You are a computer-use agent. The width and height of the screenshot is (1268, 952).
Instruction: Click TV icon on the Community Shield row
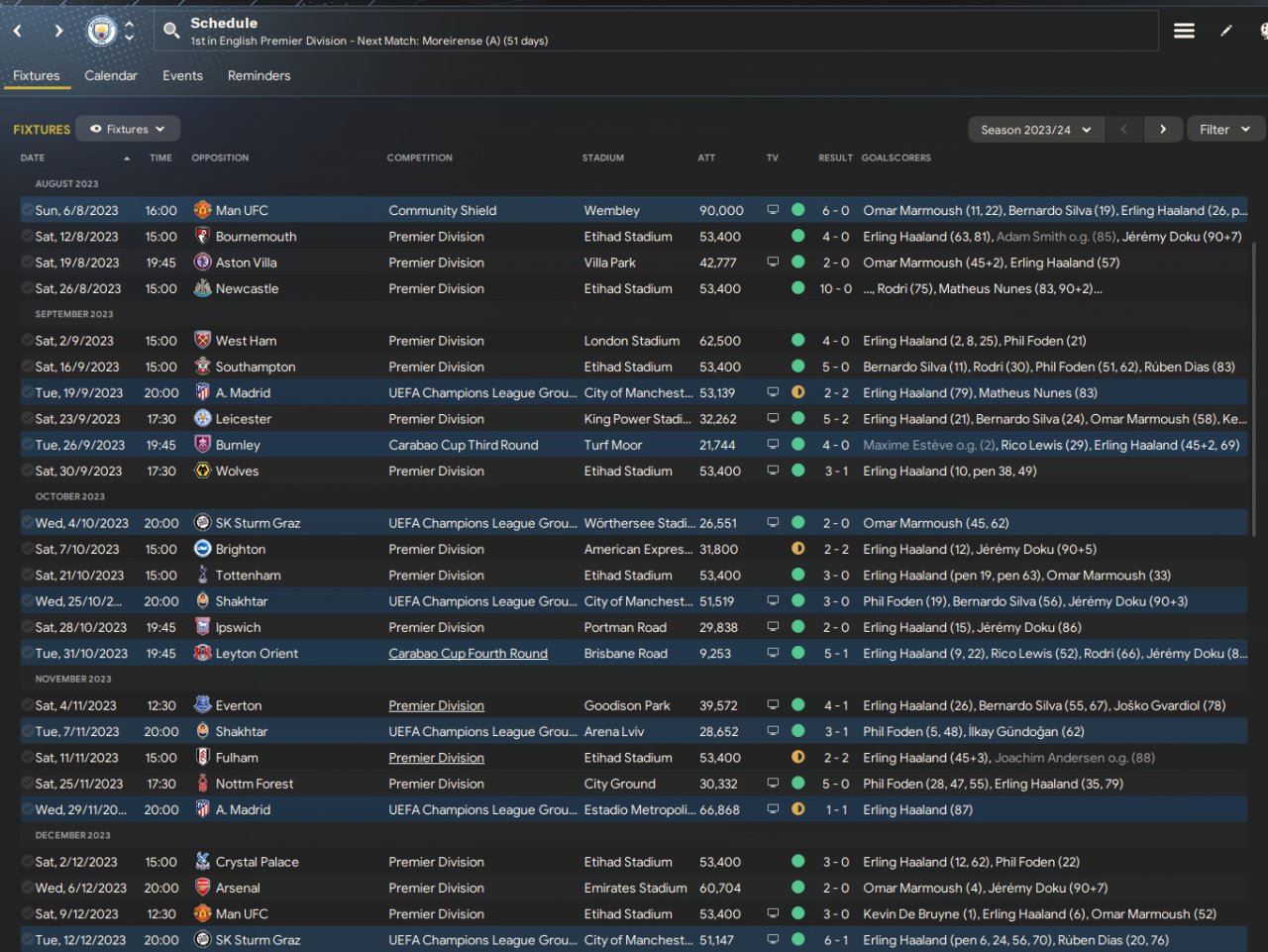(x=773, y=210)
